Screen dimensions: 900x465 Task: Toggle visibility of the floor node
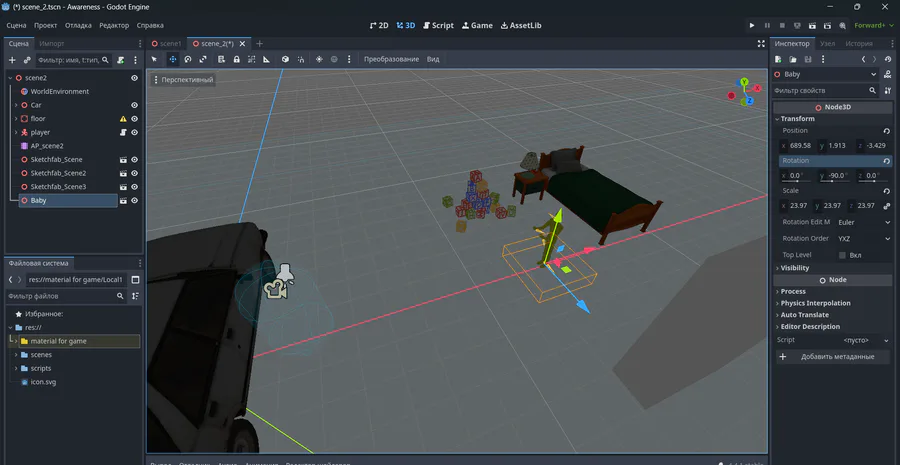click(134, 119)
